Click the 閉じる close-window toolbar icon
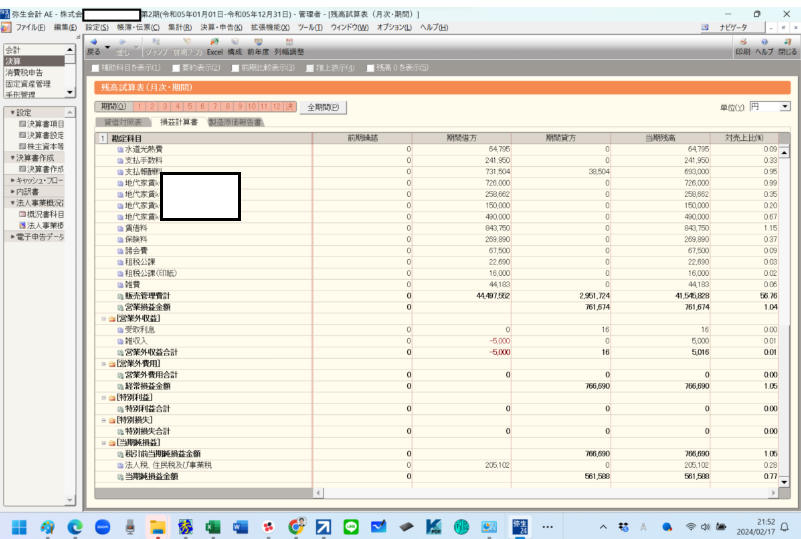The height and width of the screenshot is (539, 801). (x=788, y=45)
